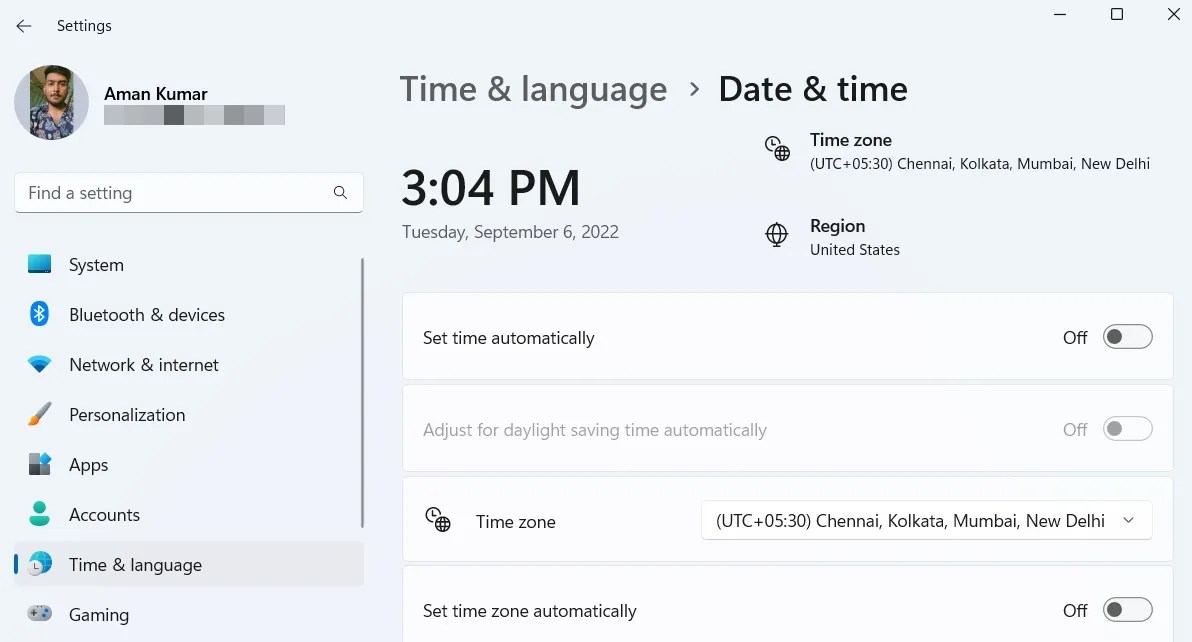Click the Time & language breadcrumb link
Viewport: 1192px width, 642px height.
[x=533, y=90]
